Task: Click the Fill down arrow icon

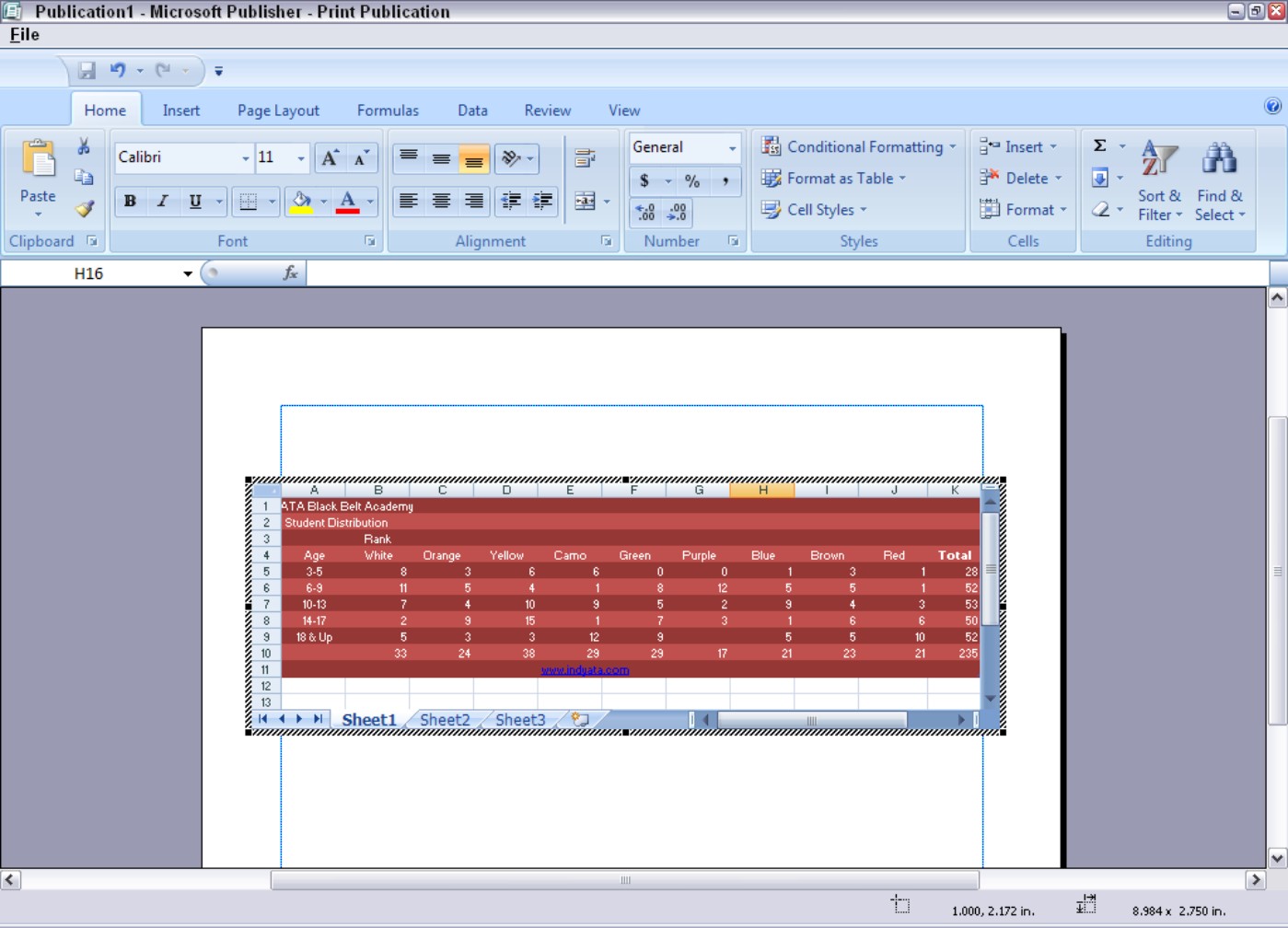Action: point(1099,178)
